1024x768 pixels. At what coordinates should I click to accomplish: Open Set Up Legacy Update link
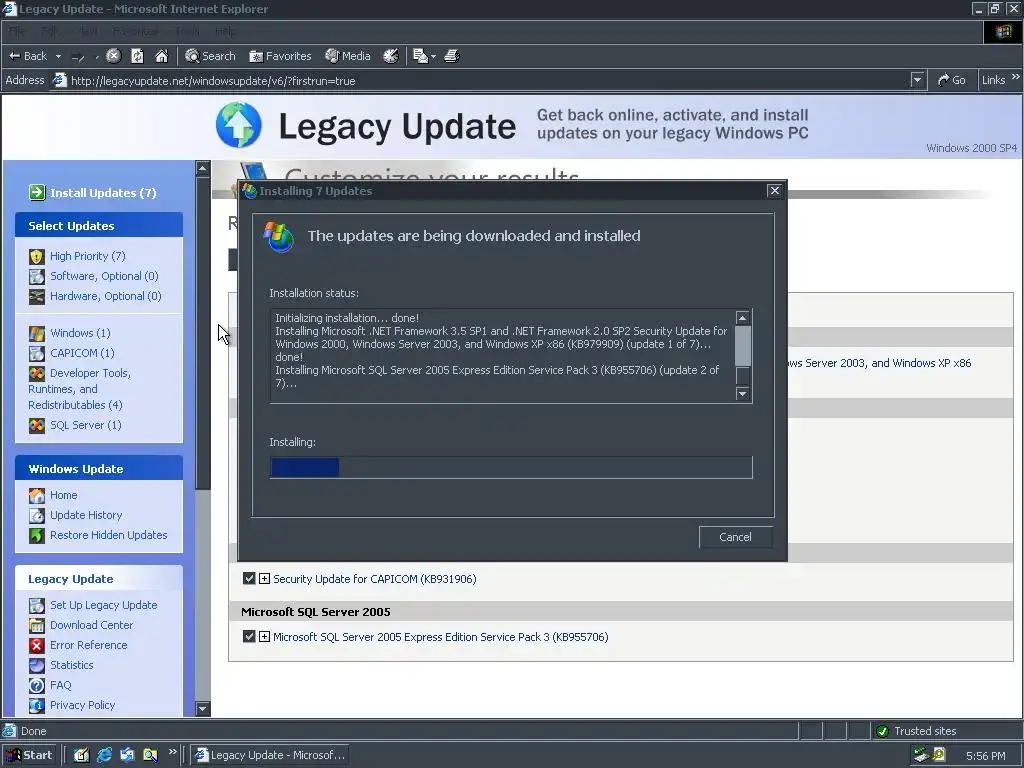(x=103, y=605)
